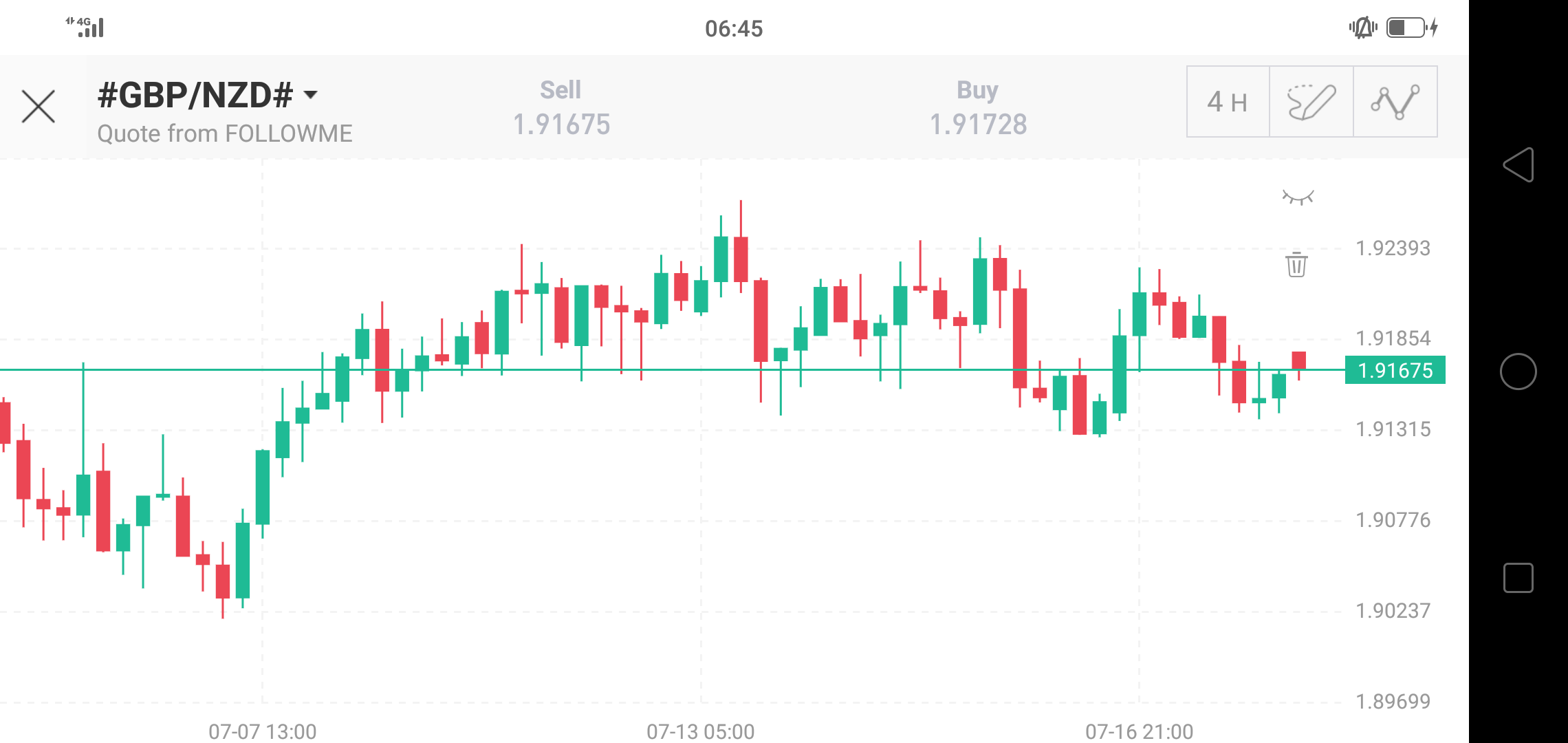Viewport: 1568px width, 743px height.
Task: Close the GBP/NZD chart view
Action: [39, 107]
